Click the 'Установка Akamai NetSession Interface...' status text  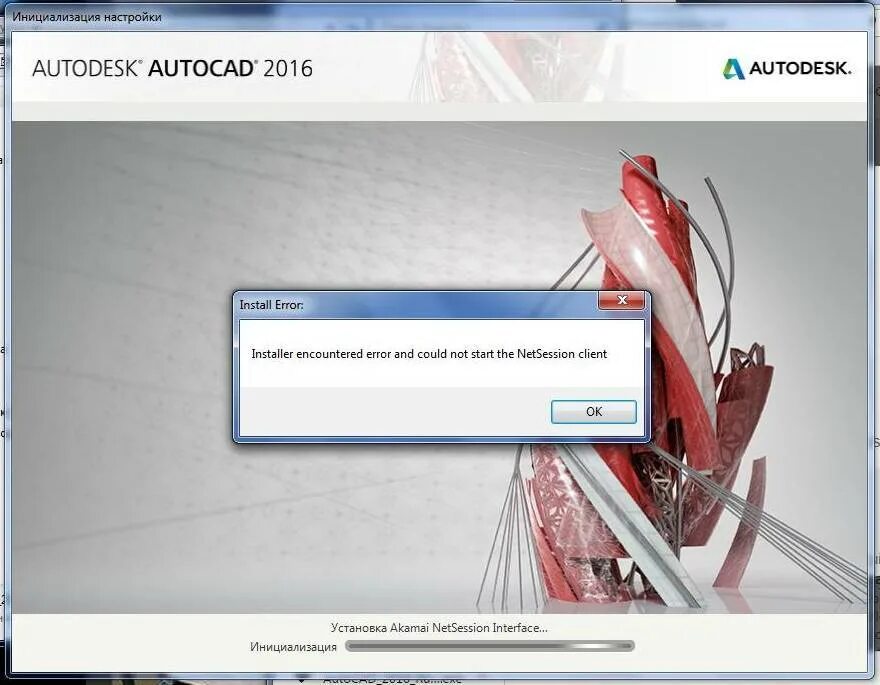(x=439, y=628)
